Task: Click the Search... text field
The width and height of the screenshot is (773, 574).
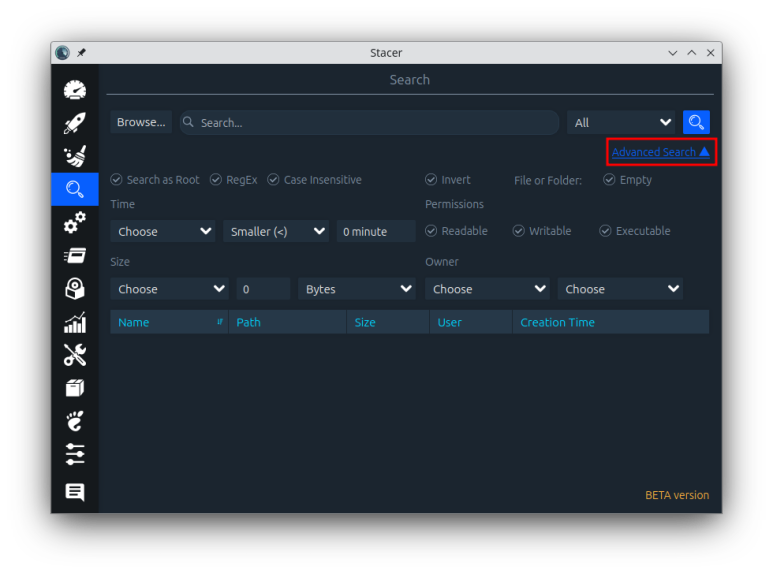Action: click(x=369, y=122)
